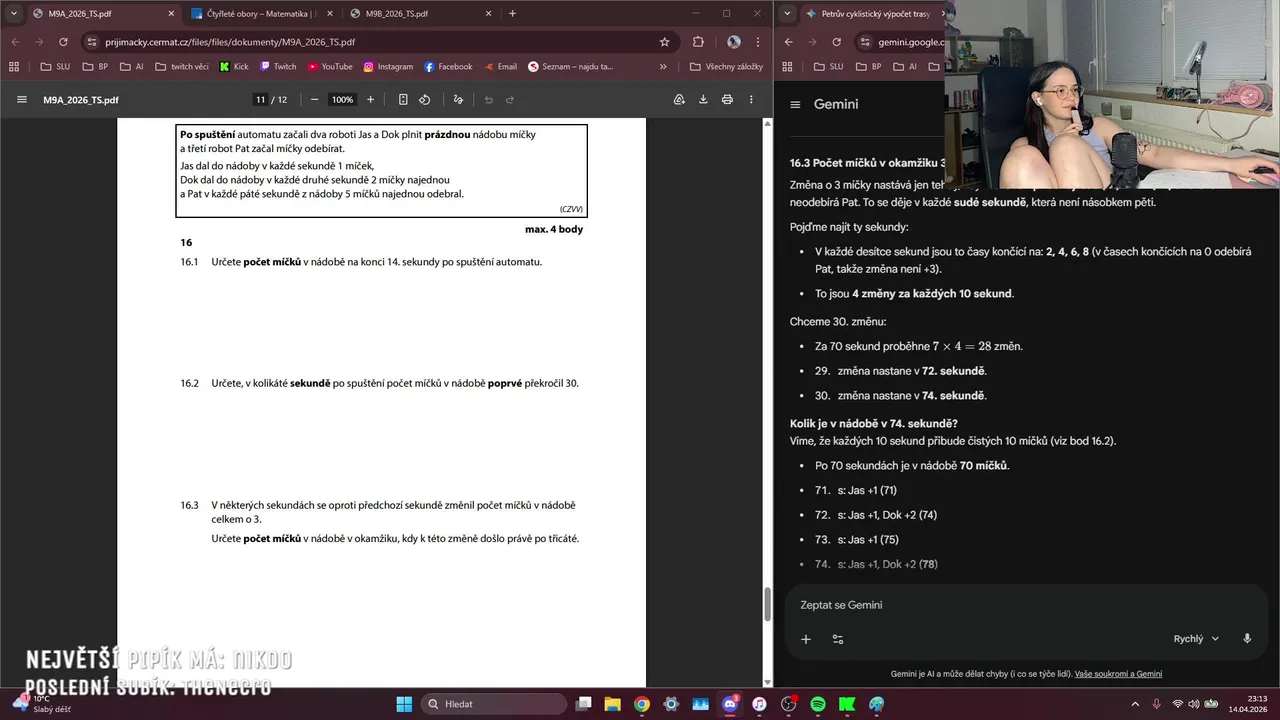Zoom out the PDF document
Viewport: 1280px width, 720px height.
(314, 100)
